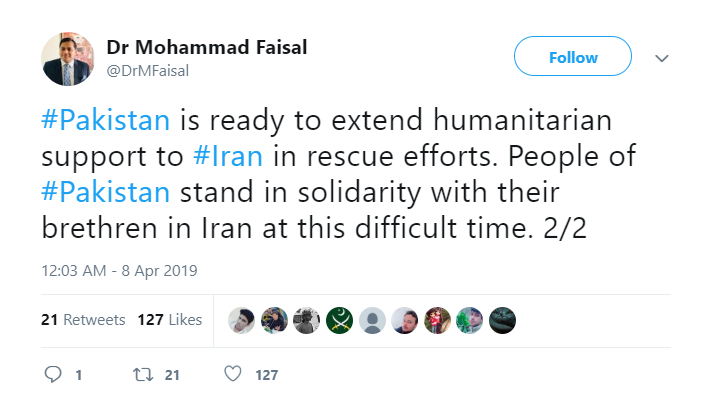Open the @DrMFaisal handle

point(147,70)
